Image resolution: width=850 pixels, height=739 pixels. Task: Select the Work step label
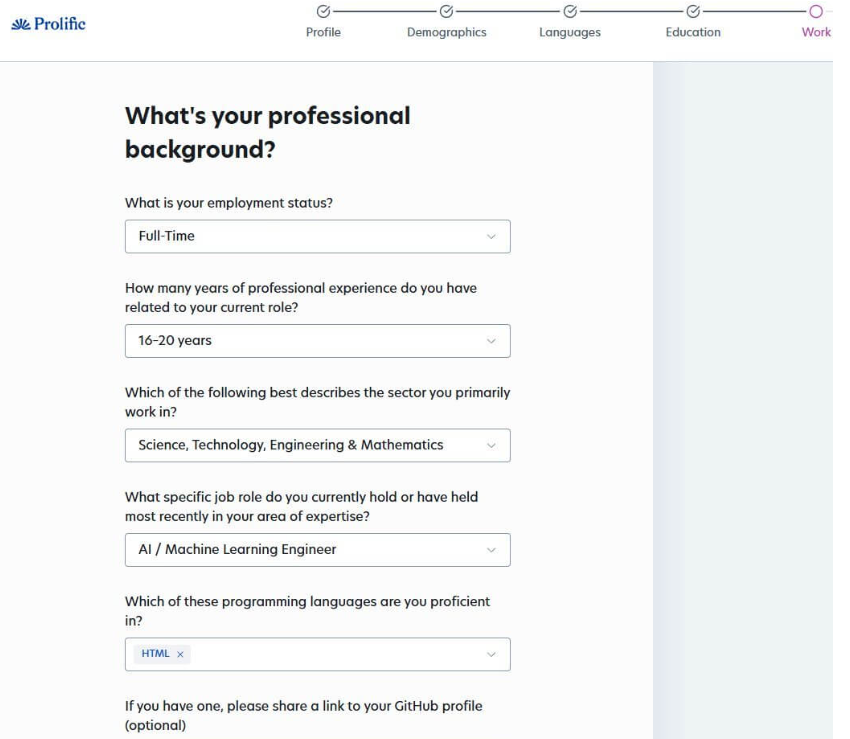(x=816, y=32)
